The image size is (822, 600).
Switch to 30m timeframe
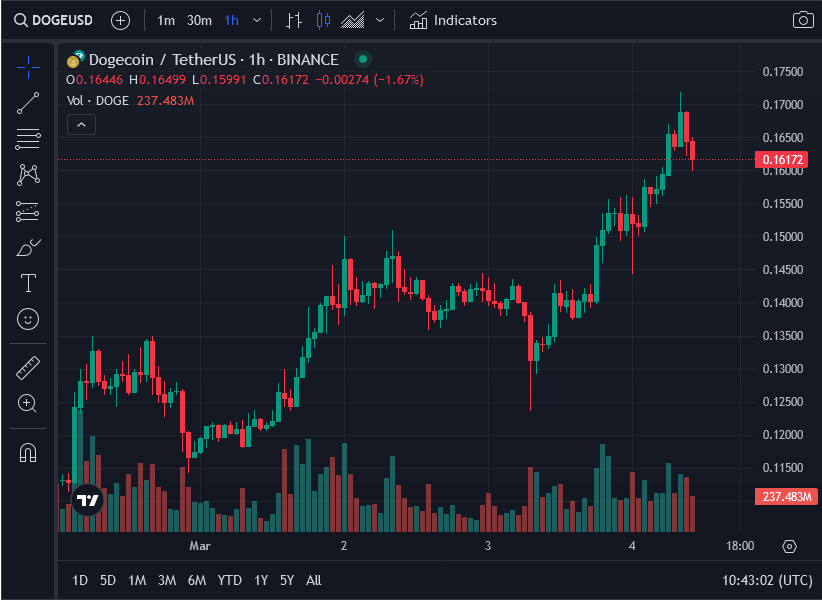tap(199, 20)
